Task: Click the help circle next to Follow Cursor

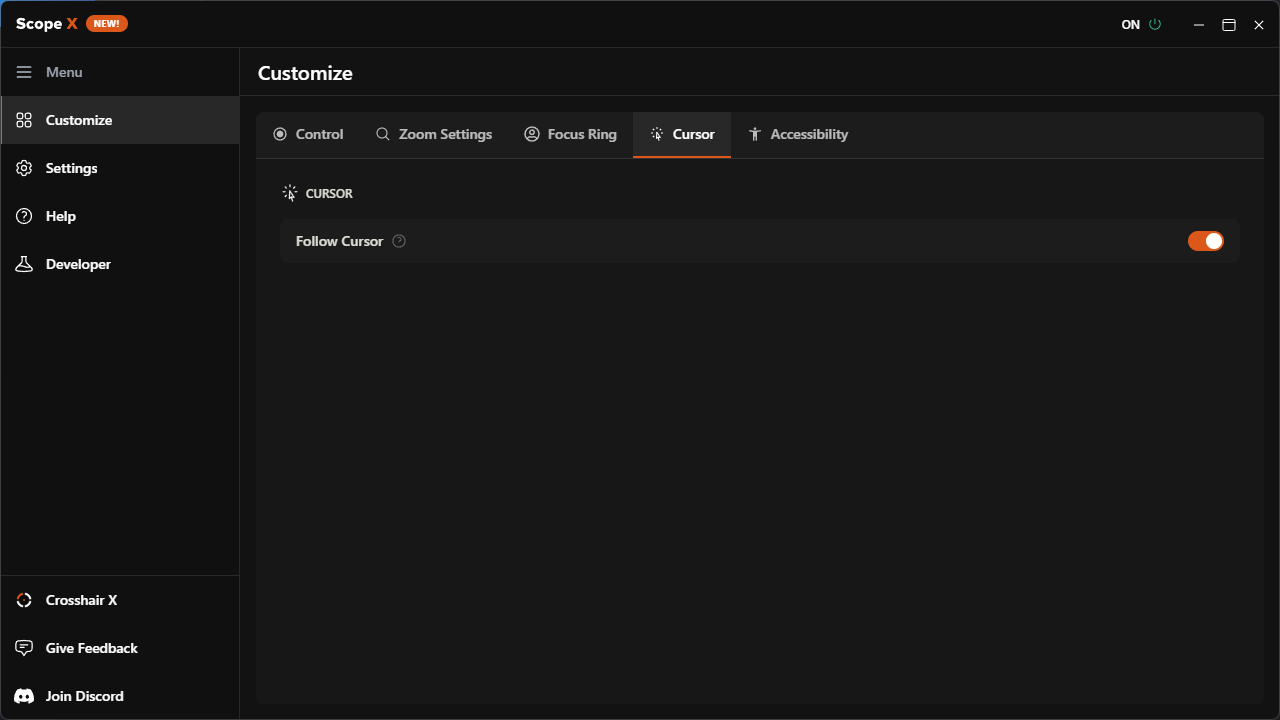Action: (398, 240)
